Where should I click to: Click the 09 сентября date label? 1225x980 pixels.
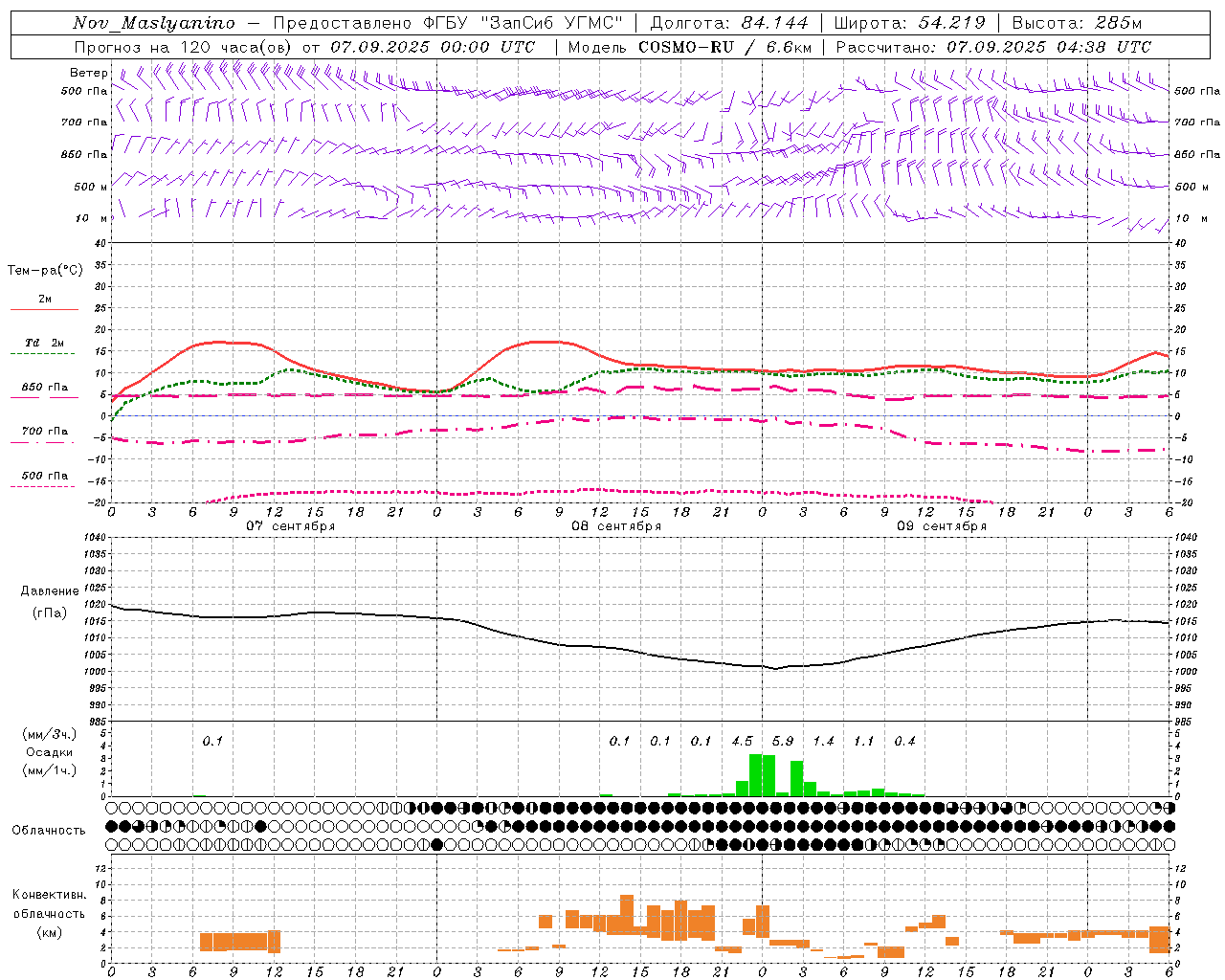pos(942,525)
